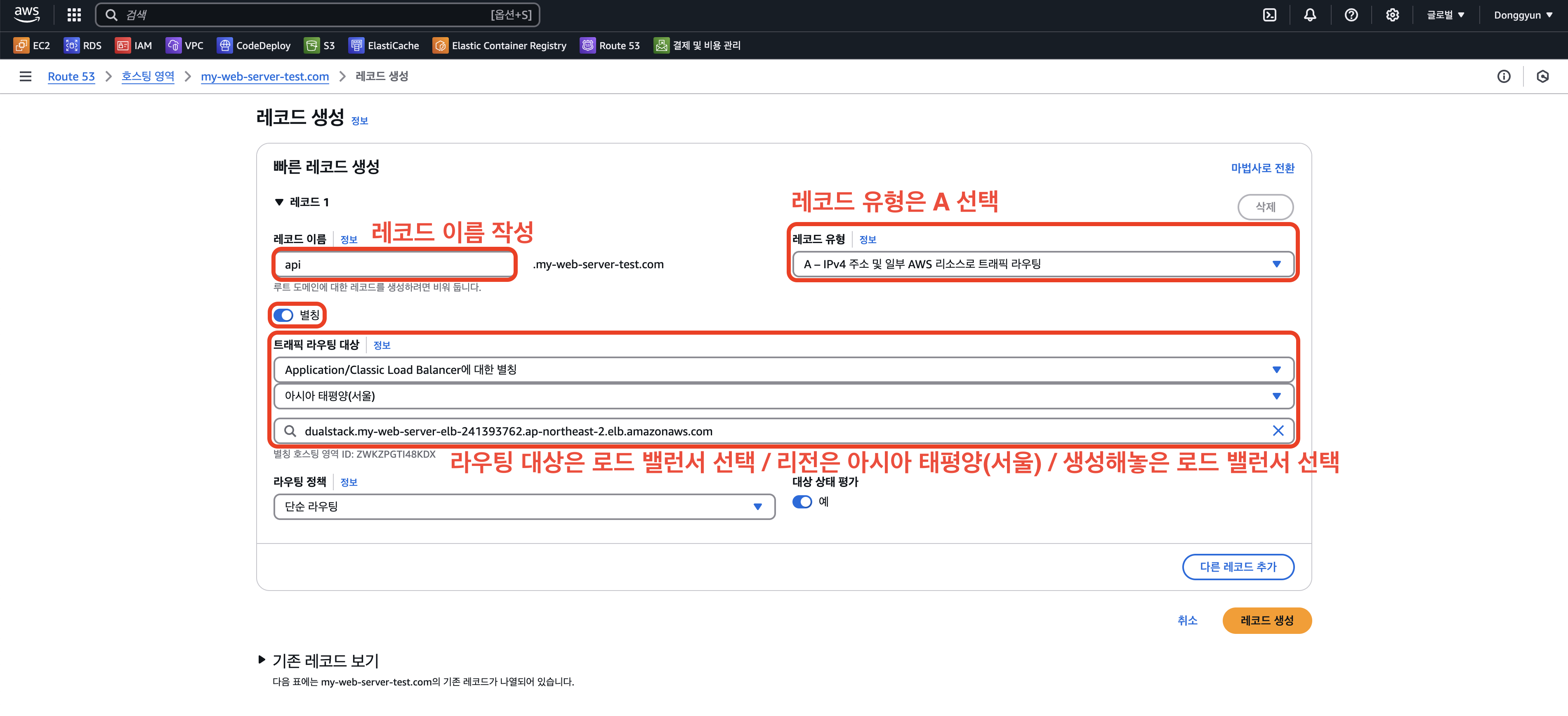Toggle the 대상 상태 평가 switch
Image resolution: width=1568 pixels, height=716 pixels.
pyautogui.click(x=802, y=502)
